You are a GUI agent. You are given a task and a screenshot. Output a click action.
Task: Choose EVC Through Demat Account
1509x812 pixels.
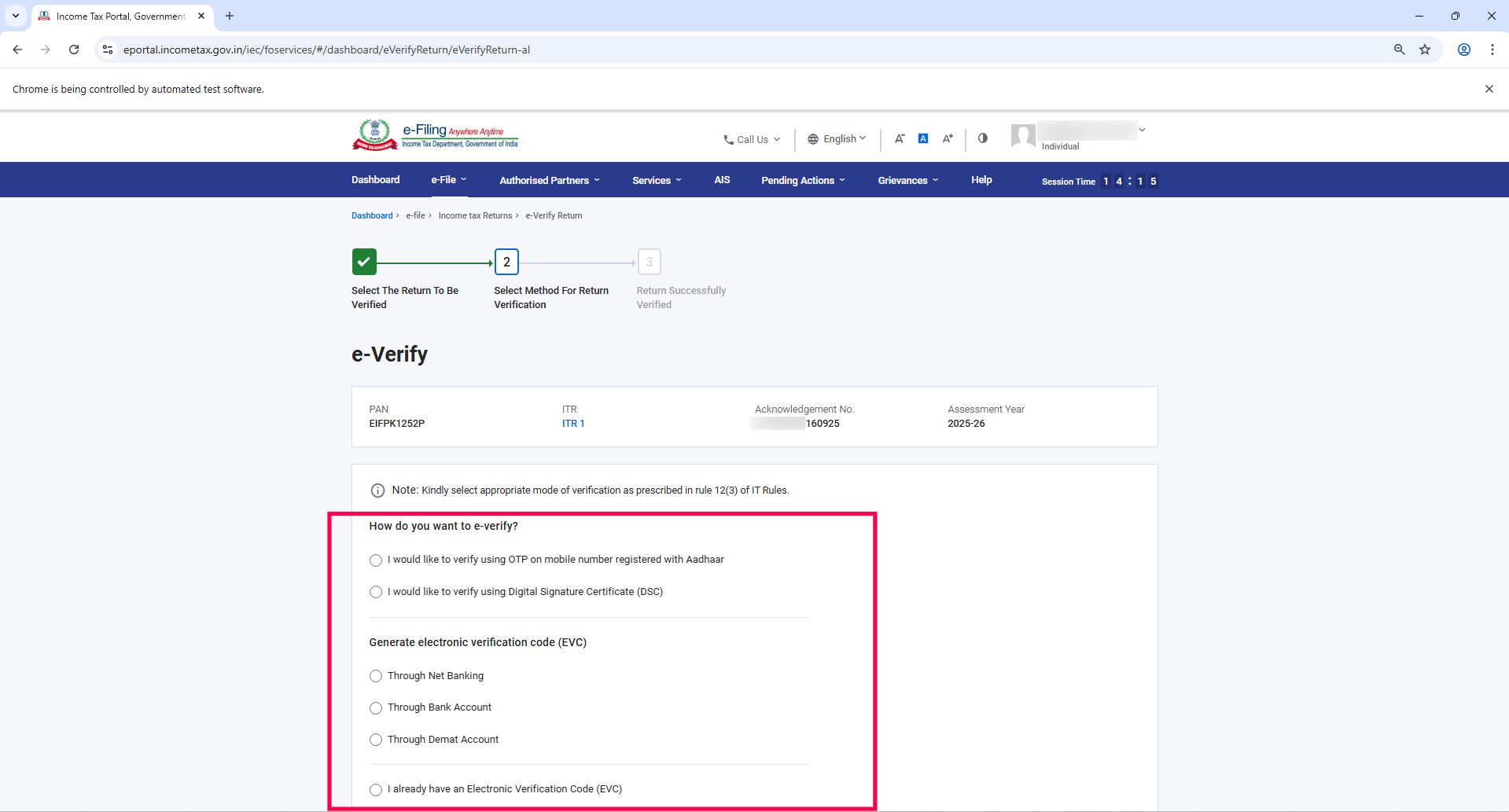pos(376,740)
